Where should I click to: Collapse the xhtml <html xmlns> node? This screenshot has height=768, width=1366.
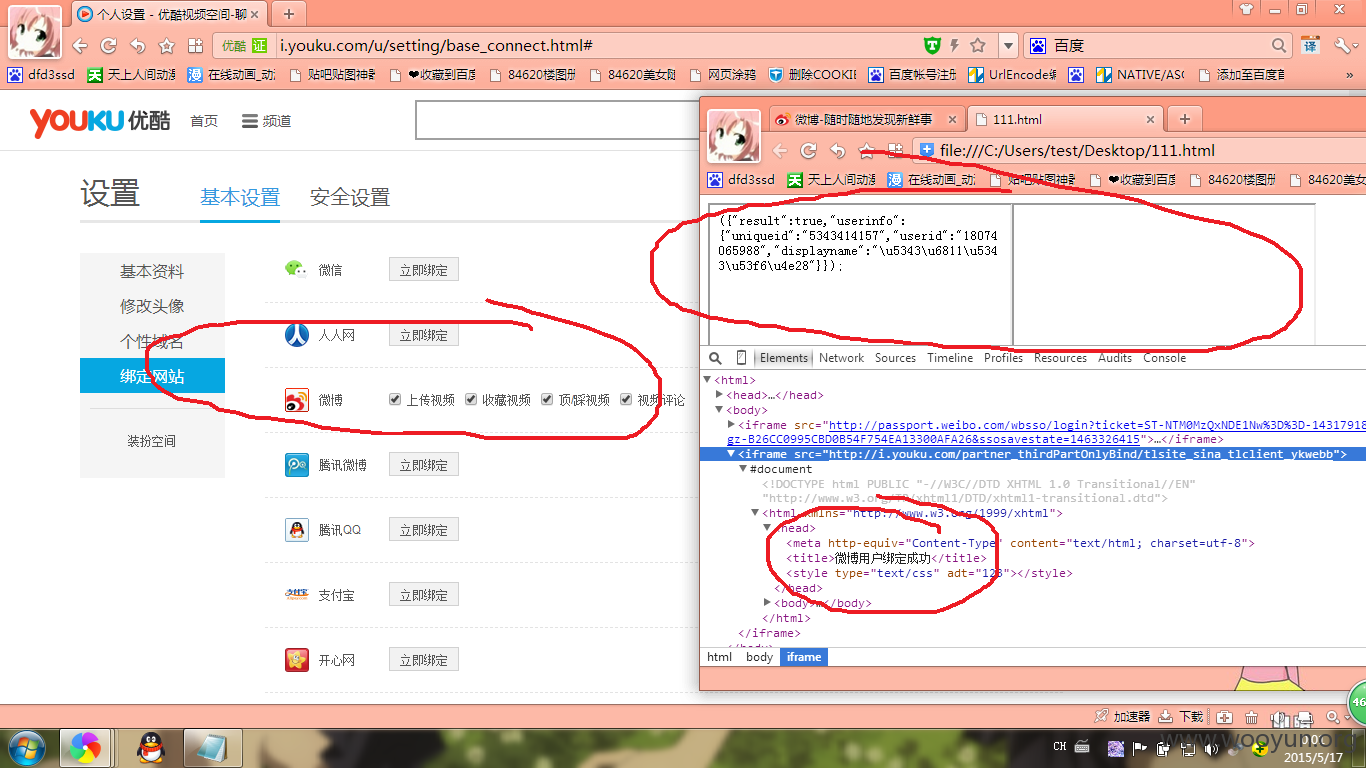[755, 513]
